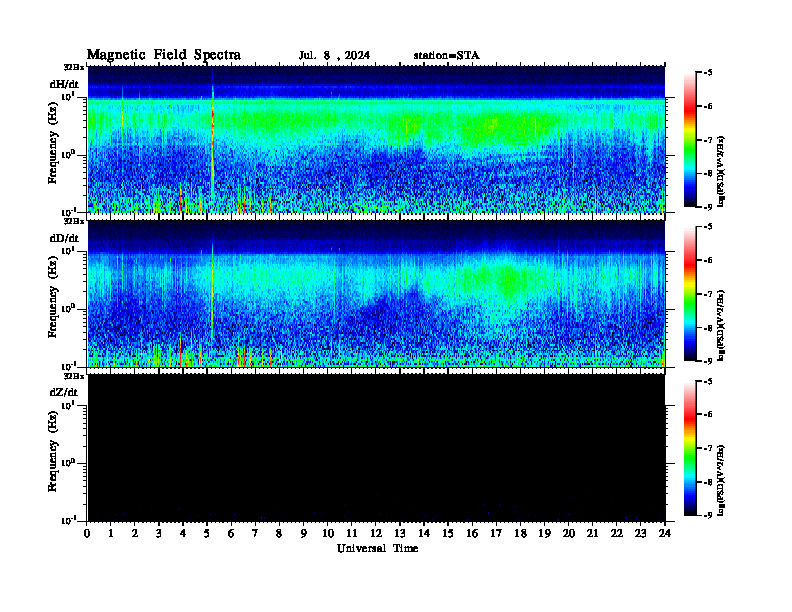Click the dD/dt panel color bar
792x612 pixels.
689,294
